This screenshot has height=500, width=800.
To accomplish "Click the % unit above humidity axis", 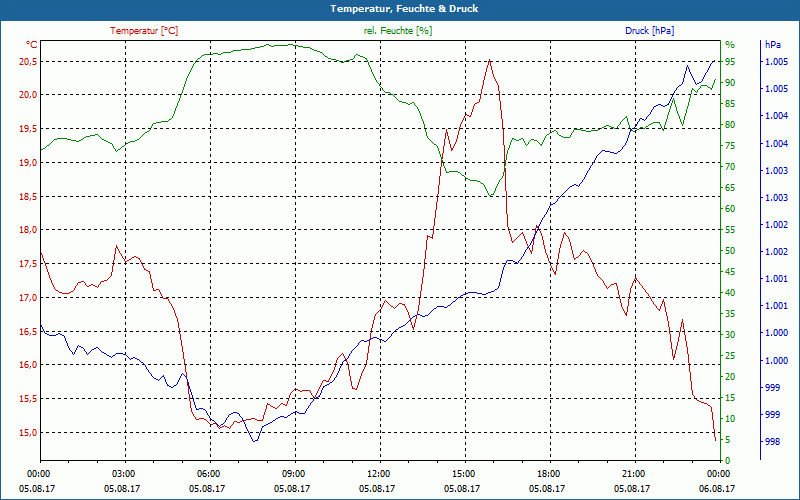I will tap(730, 45).
